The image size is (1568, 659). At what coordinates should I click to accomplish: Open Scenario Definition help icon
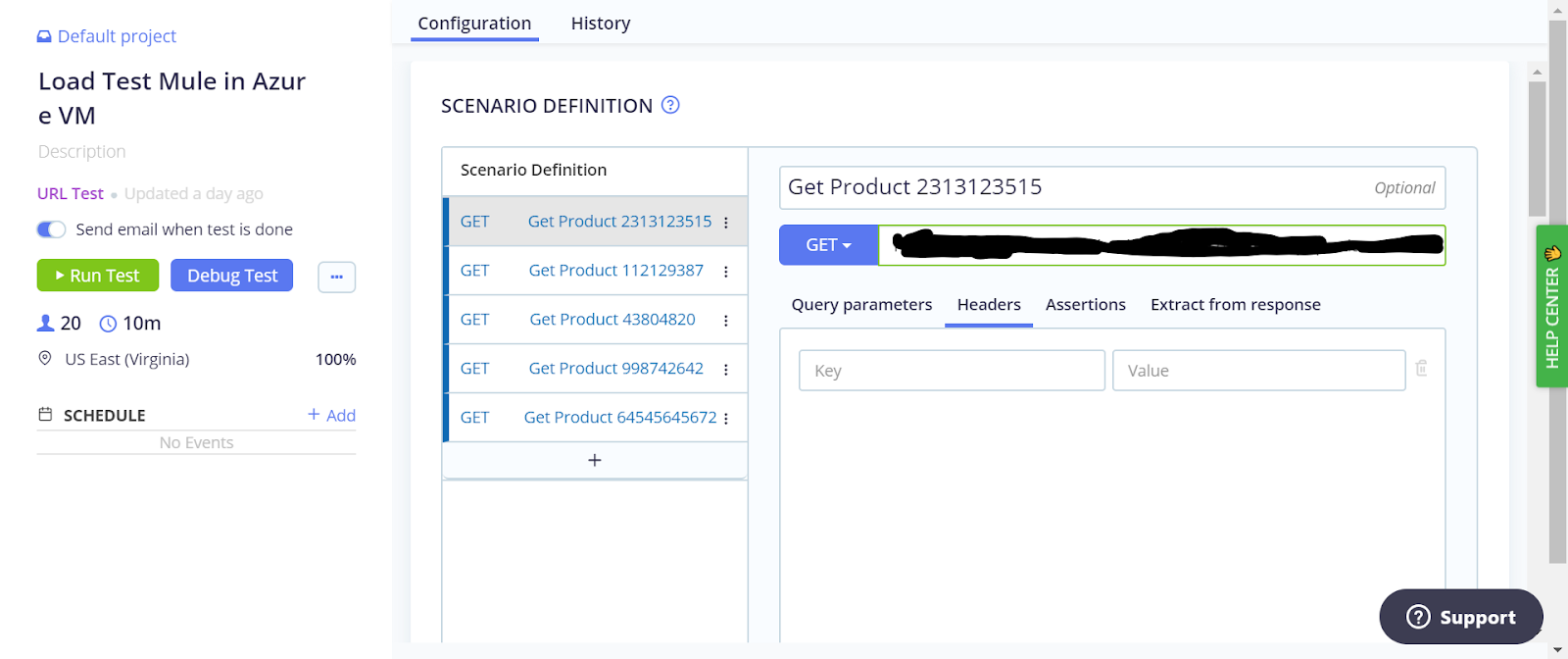click(x=670, y=105)
